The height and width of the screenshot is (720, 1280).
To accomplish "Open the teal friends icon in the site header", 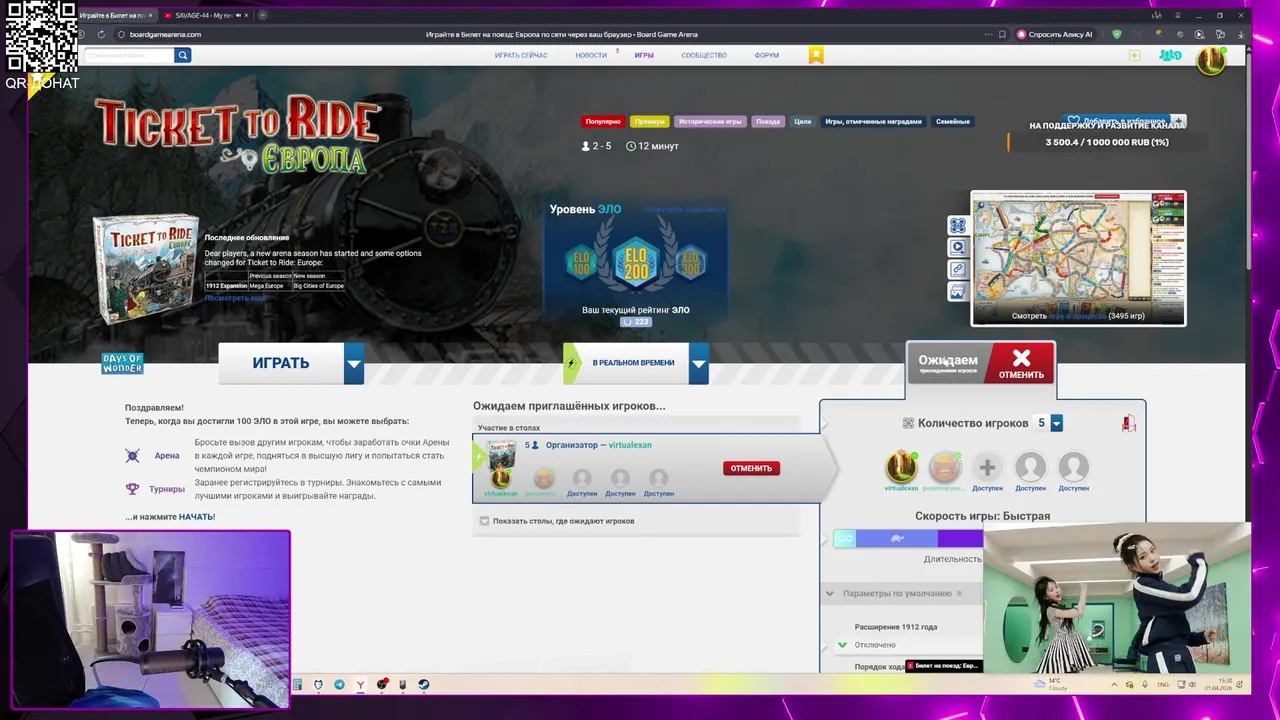I will pos(1170,55).
